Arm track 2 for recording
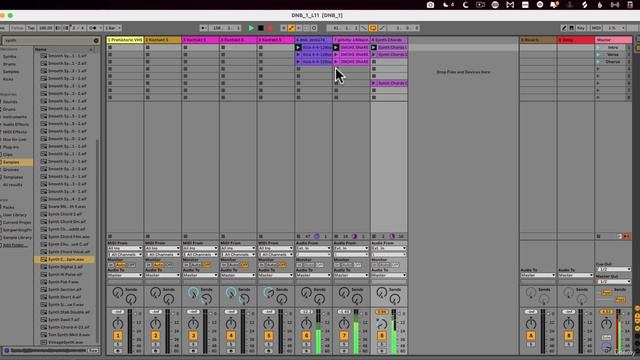Screen dimensions: 640x360 point(155,351)
